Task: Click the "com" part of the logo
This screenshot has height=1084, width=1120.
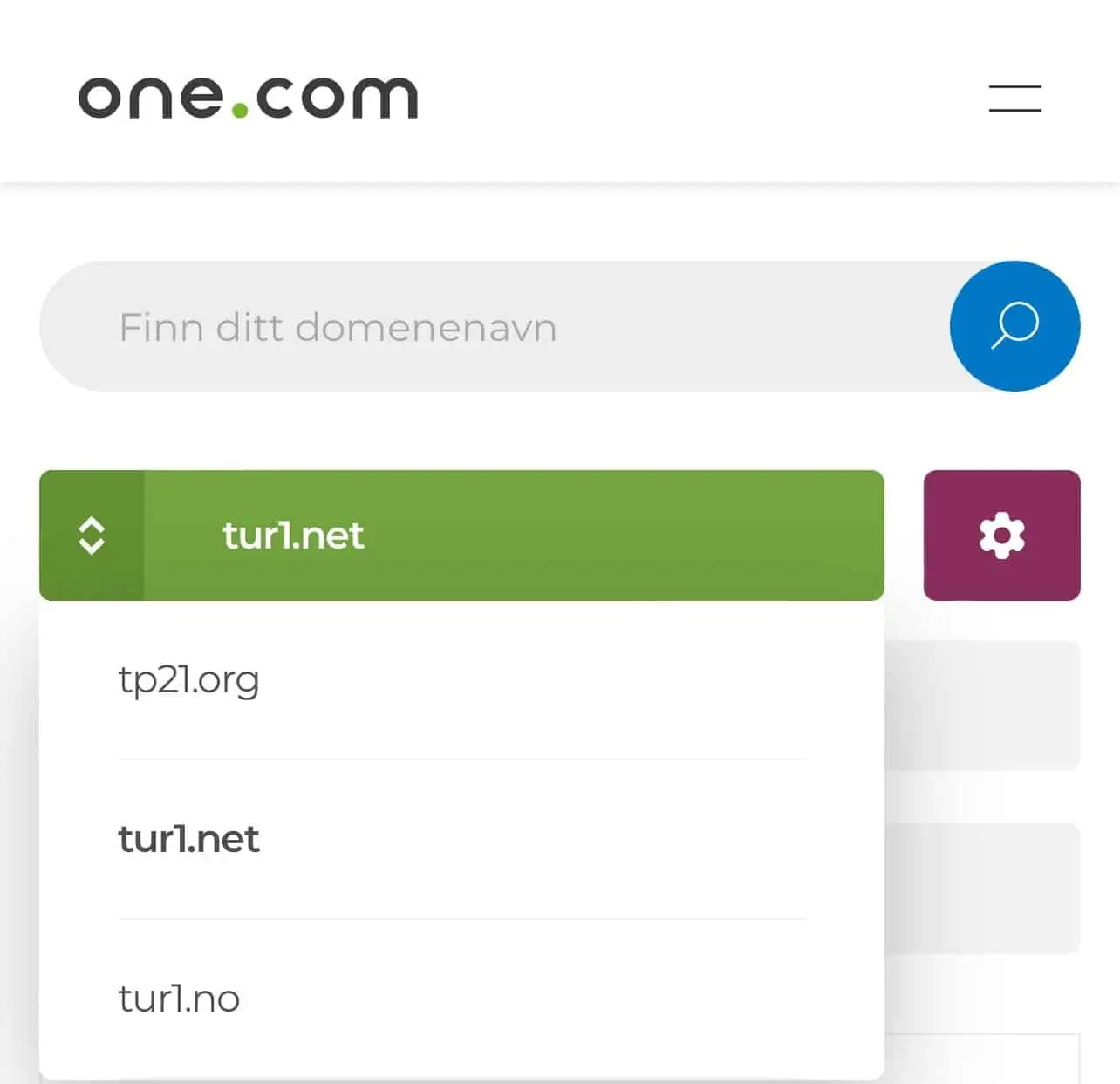Action: [x=338, y=97]
